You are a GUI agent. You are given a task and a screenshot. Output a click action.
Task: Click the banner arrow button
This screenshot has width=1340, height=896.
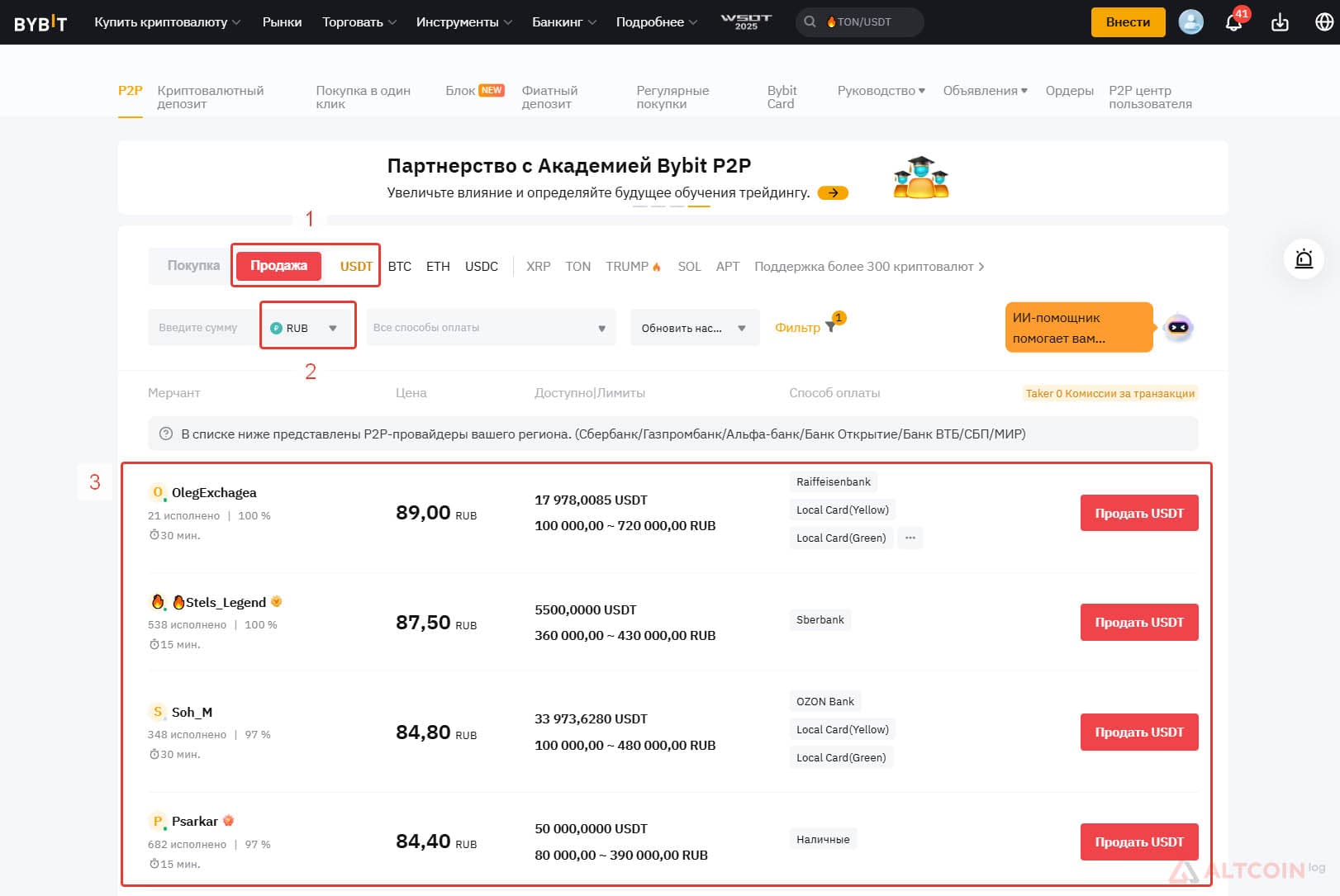pyautogui.click(x=833, y=192)
